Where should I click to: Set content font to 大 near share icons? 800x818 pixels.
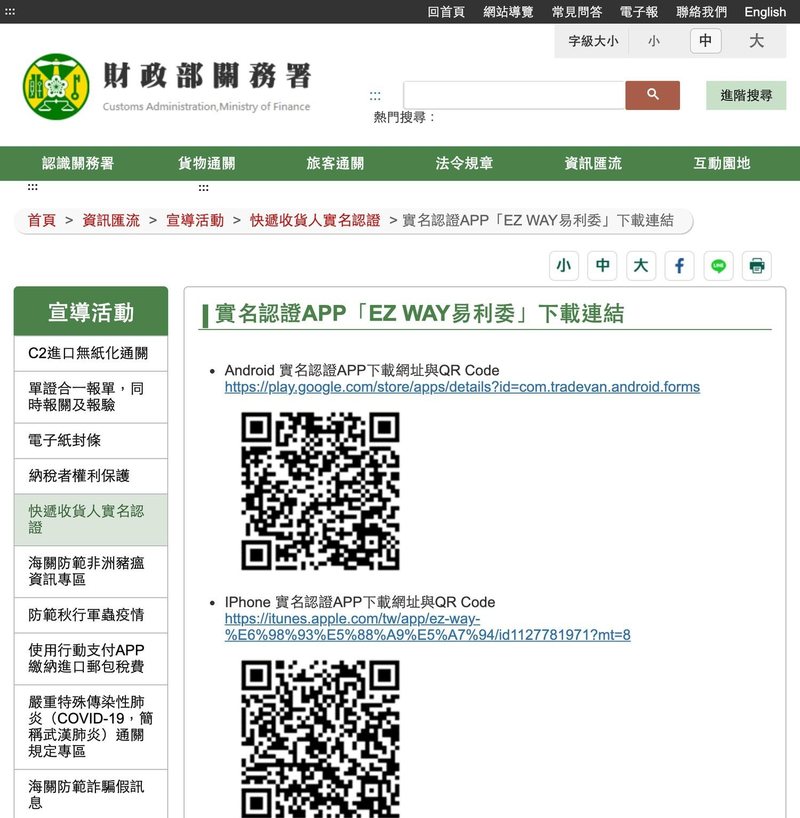point(641,266)
